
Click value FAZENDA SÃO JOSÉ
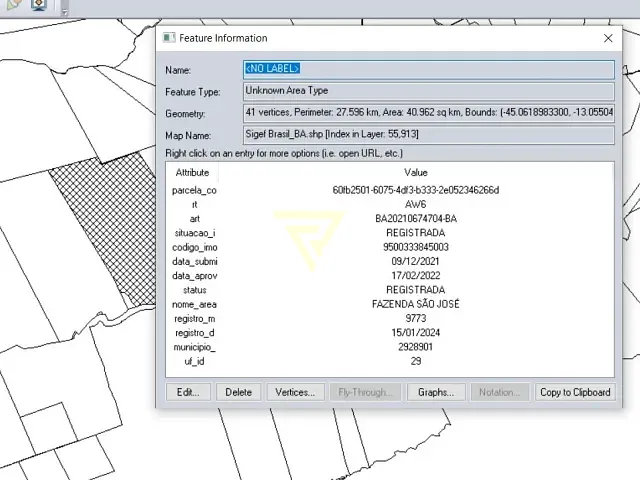416,304
